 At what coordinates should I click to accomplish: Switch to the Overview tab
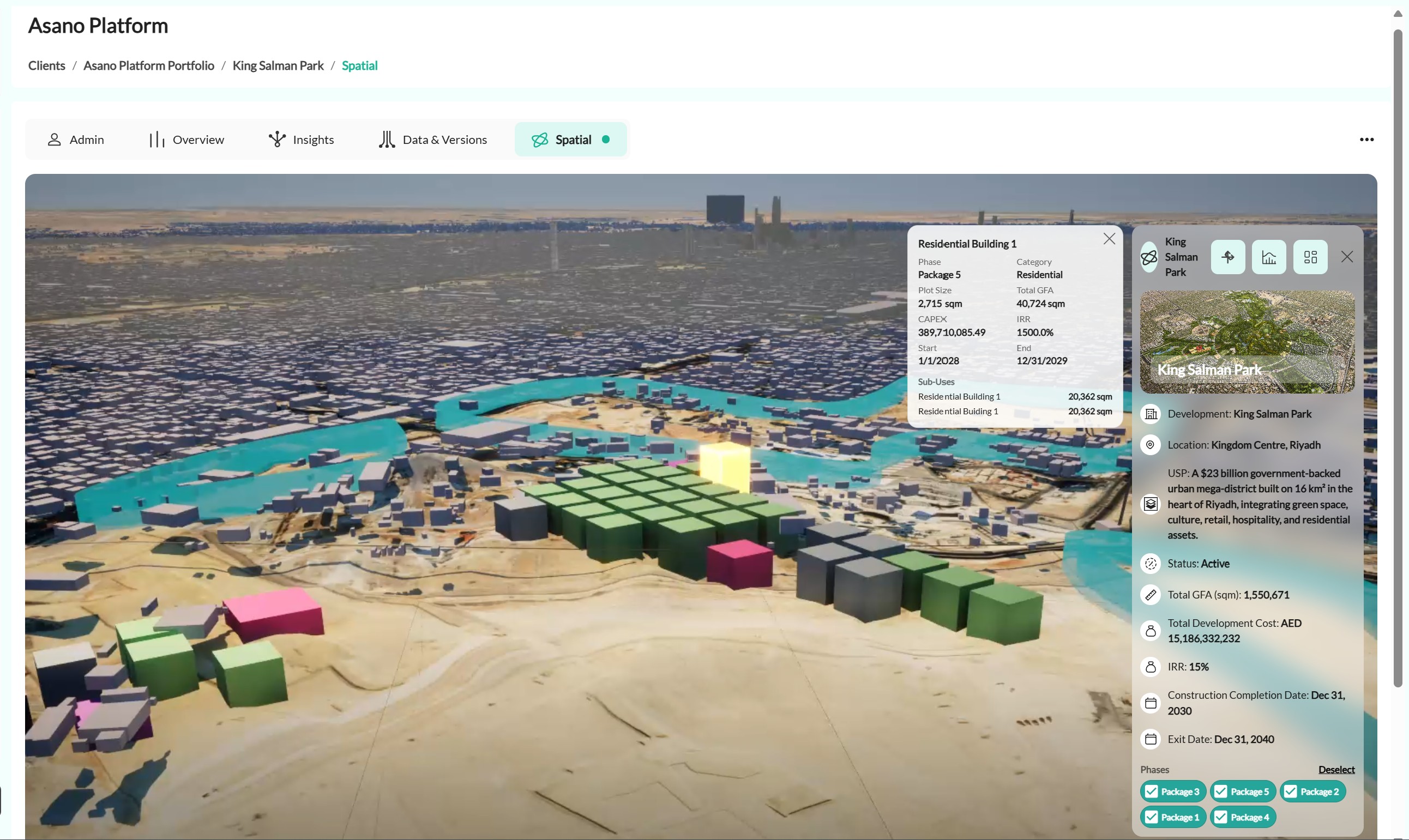click(x=186, y=140)
